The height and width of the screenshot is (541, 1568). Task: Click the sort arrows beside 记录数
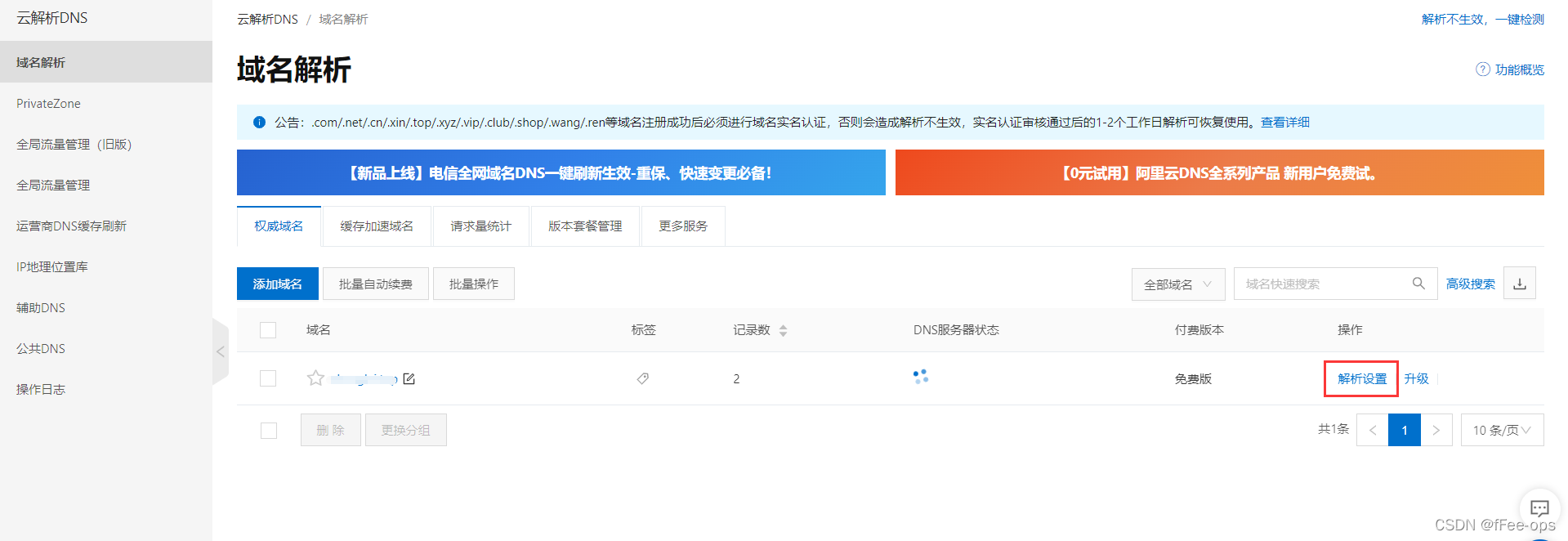tap(783, 330)
